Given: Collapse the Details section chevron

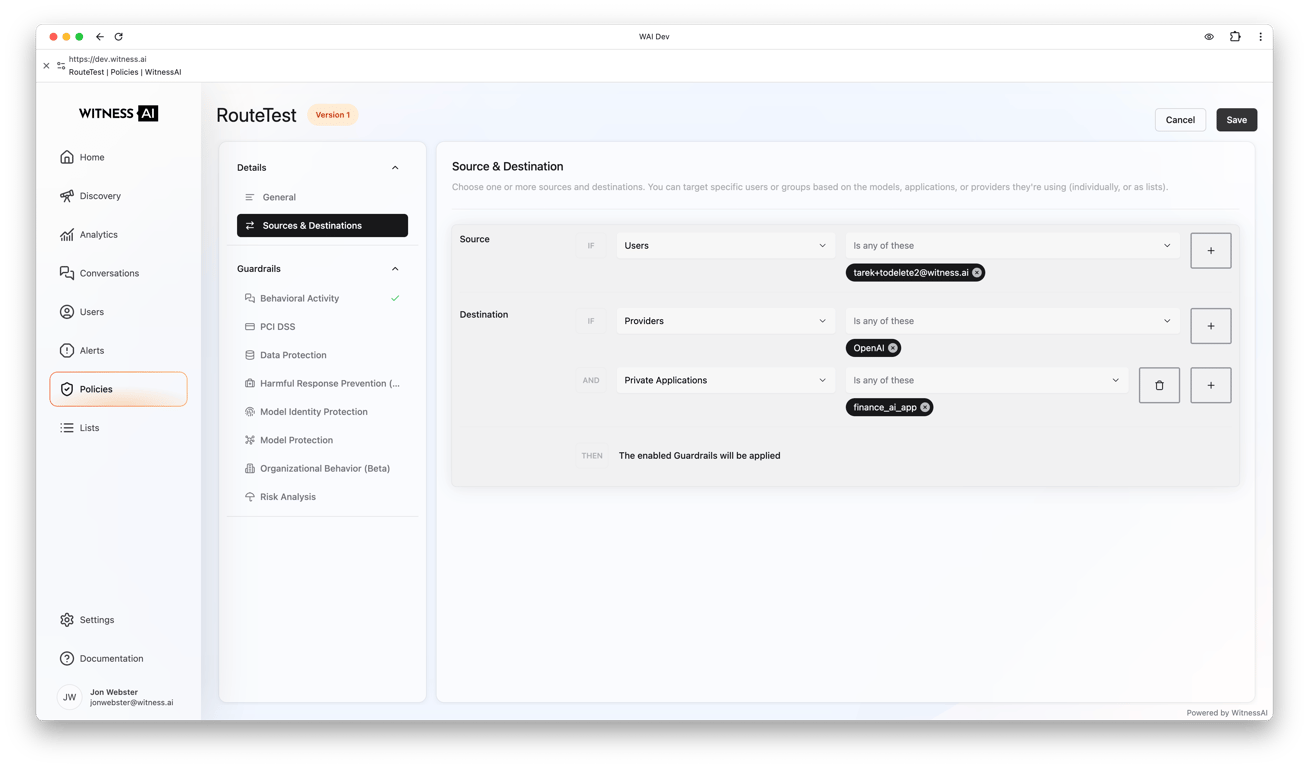Looking at the screenshot, I should 395,168.
